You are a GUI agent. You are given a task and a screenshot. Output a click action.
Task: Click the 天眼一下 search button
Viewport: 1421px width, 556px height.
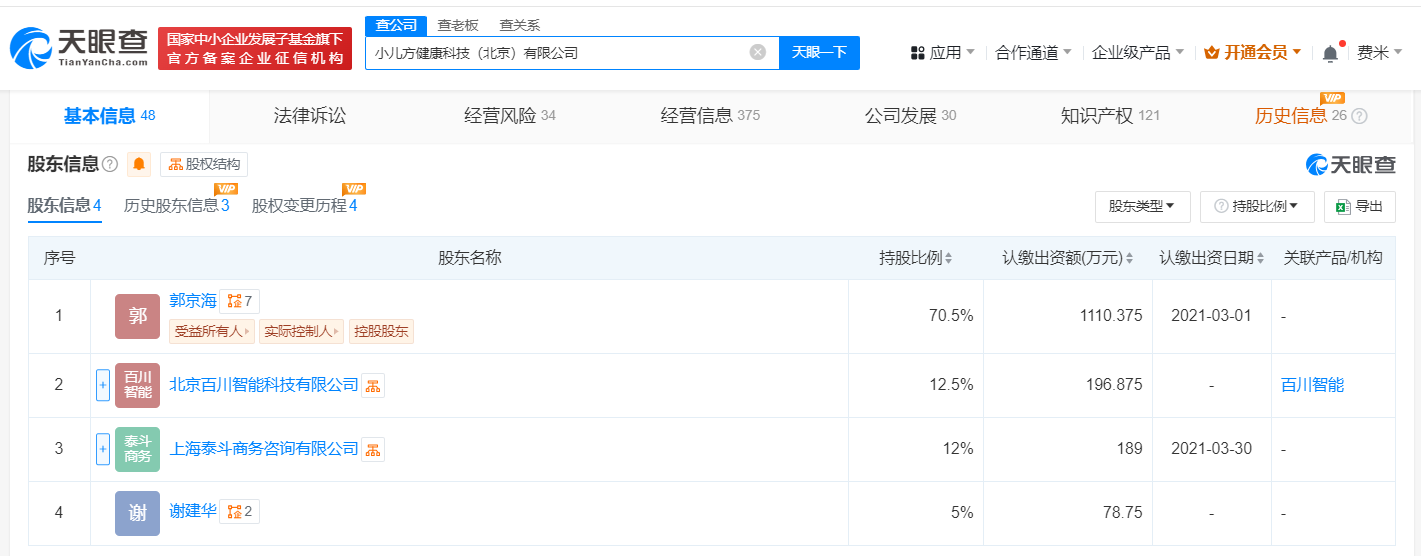click(x=819, y=53)
